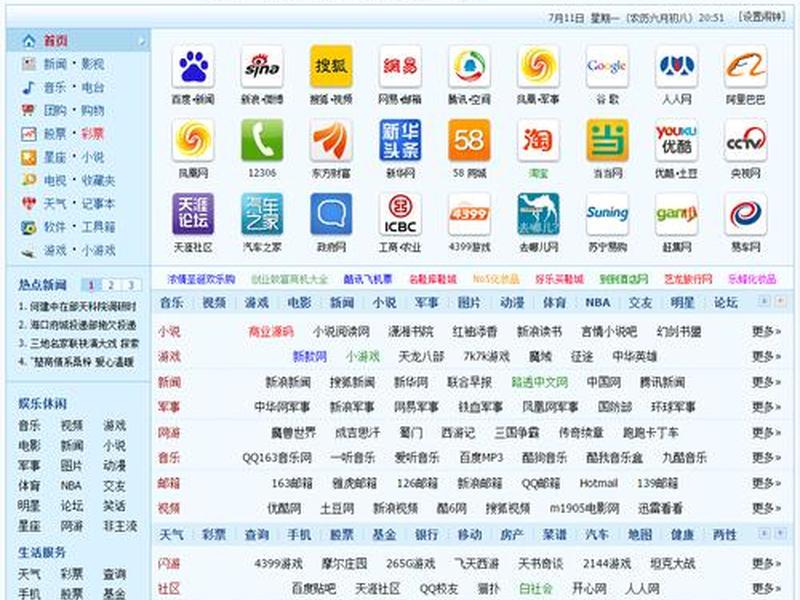Open the Sina Weibo icon
Image resolution: width=800 pixels, height=600 pixels.
pos(262,66)
